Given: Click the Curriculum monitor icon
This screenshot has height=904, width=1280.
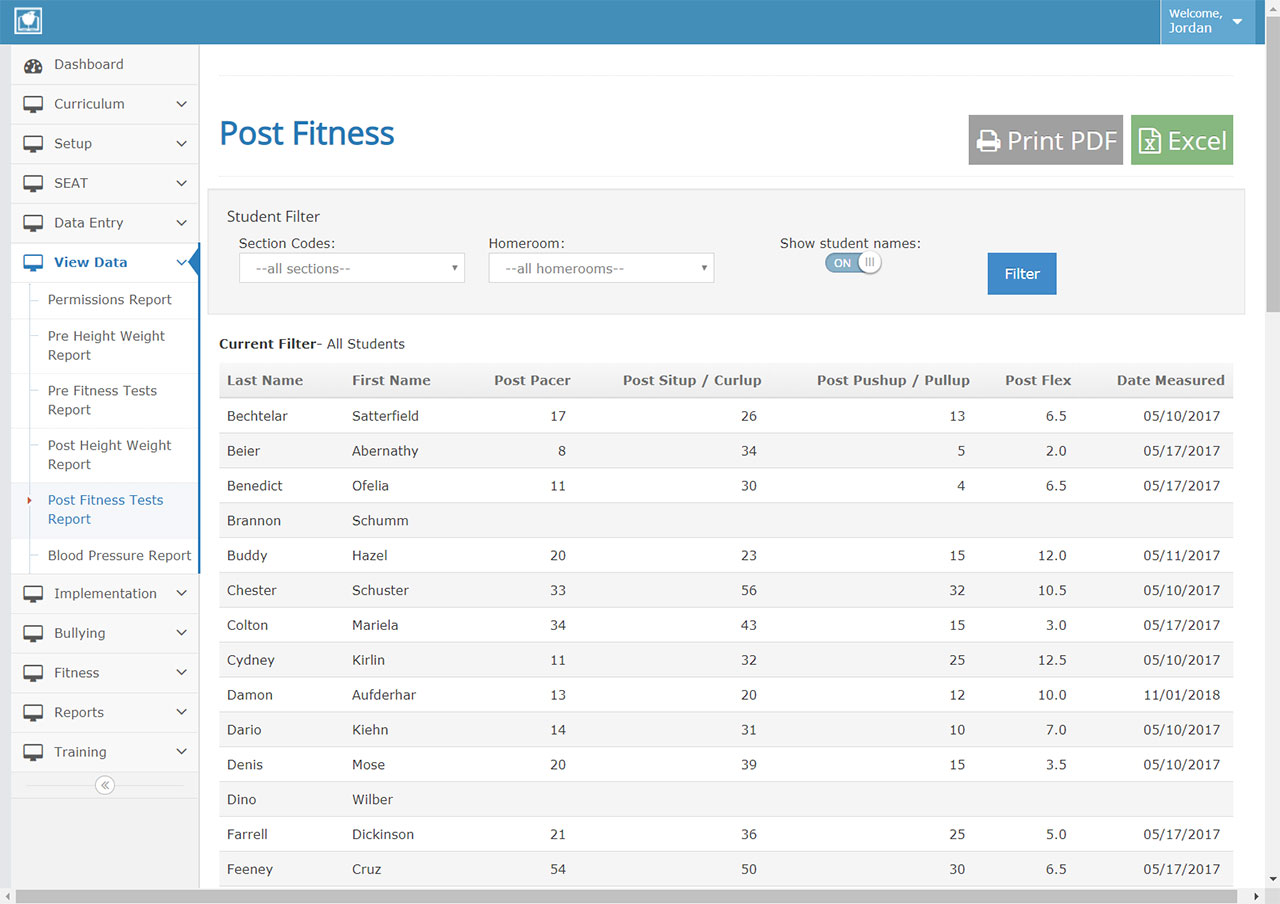Looking at the screenshot, I should pyautogui.click(x=33, y=104).
